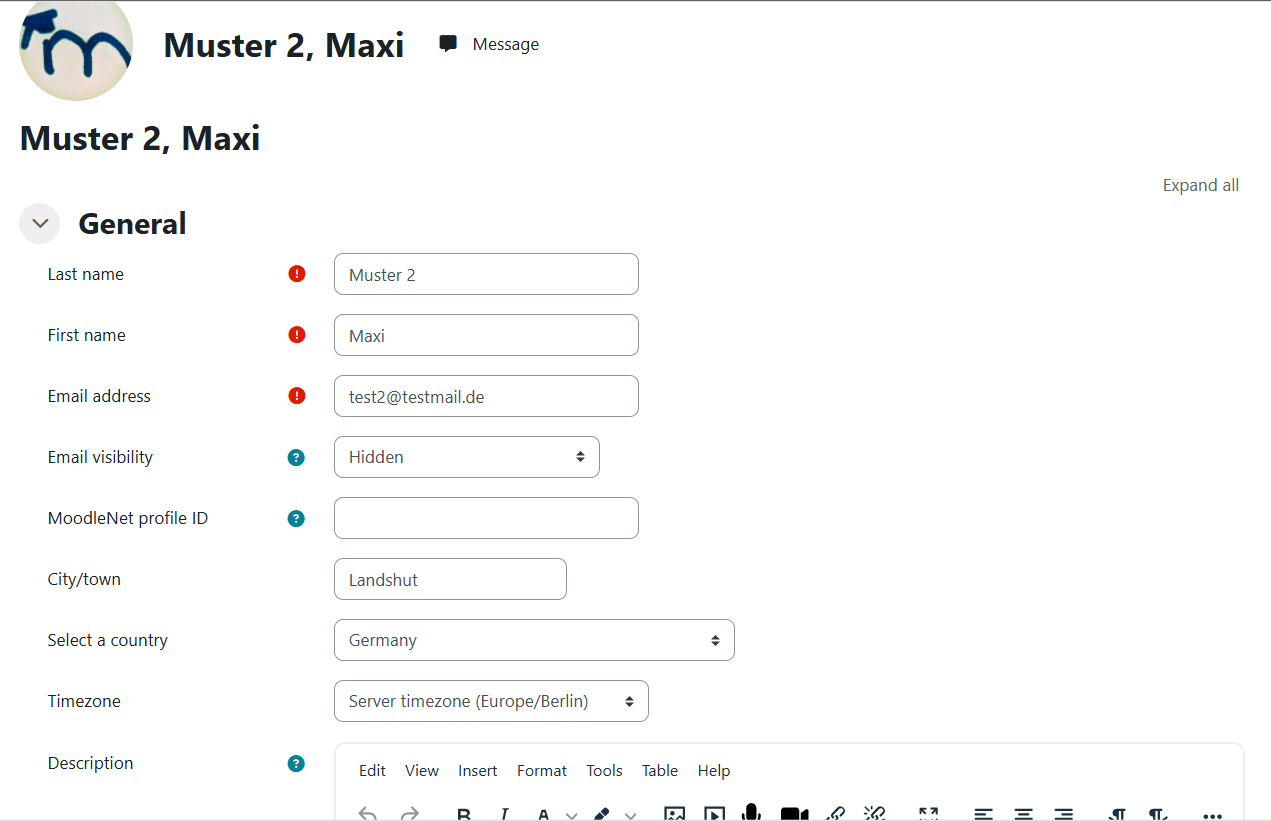
Task: Open the Format menu in editor
Action: click(x=541, y=771)
